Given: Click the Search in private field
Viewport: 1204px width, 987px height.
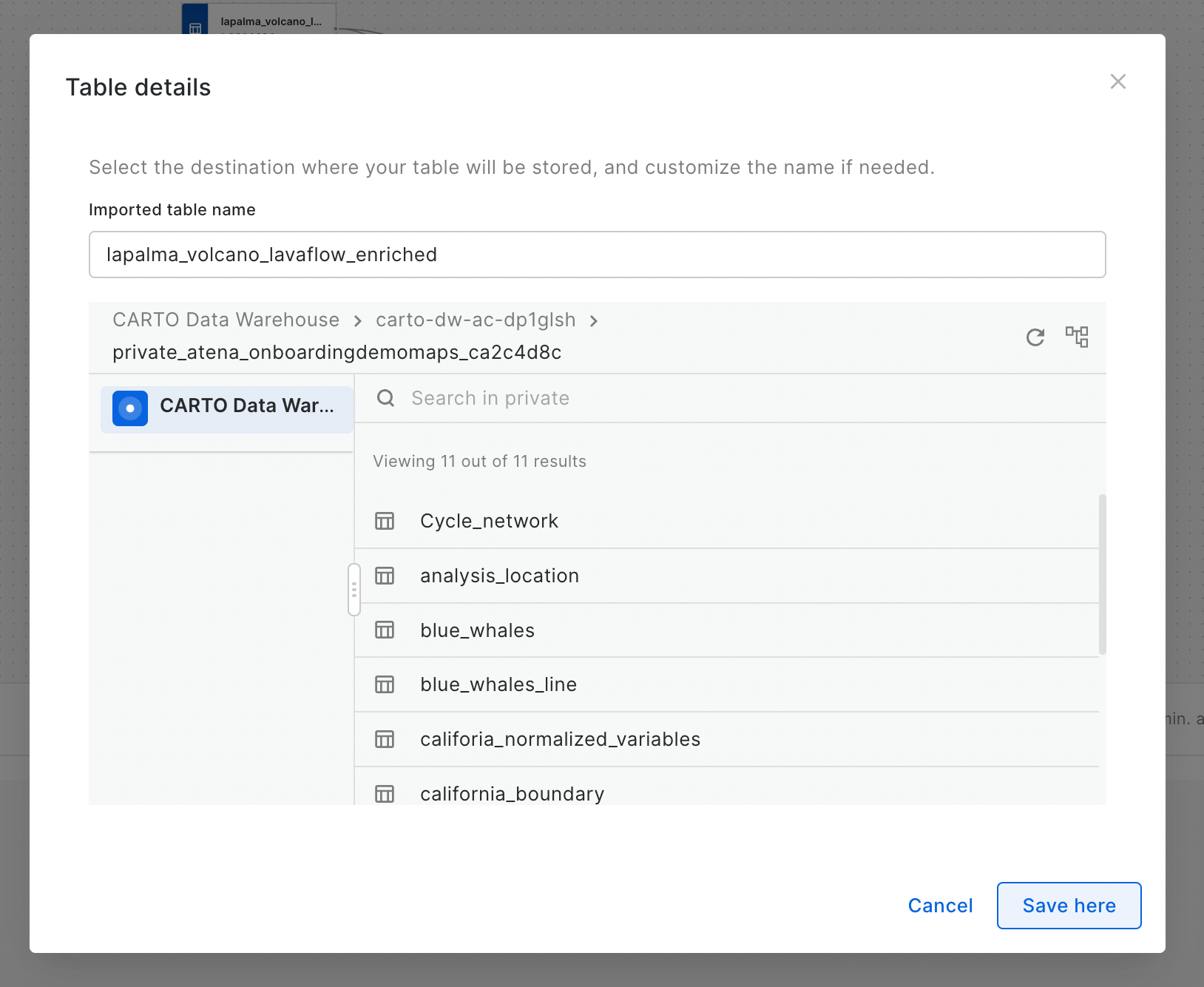Looking at the screenshot, I should (730, 398).
